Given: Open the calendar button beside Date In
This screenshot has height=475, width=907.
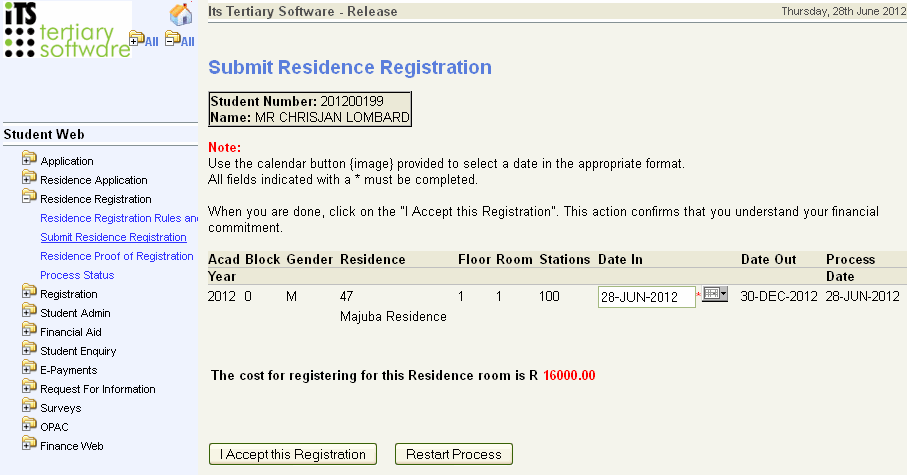Looking at the screenshot, I should 715,294.
